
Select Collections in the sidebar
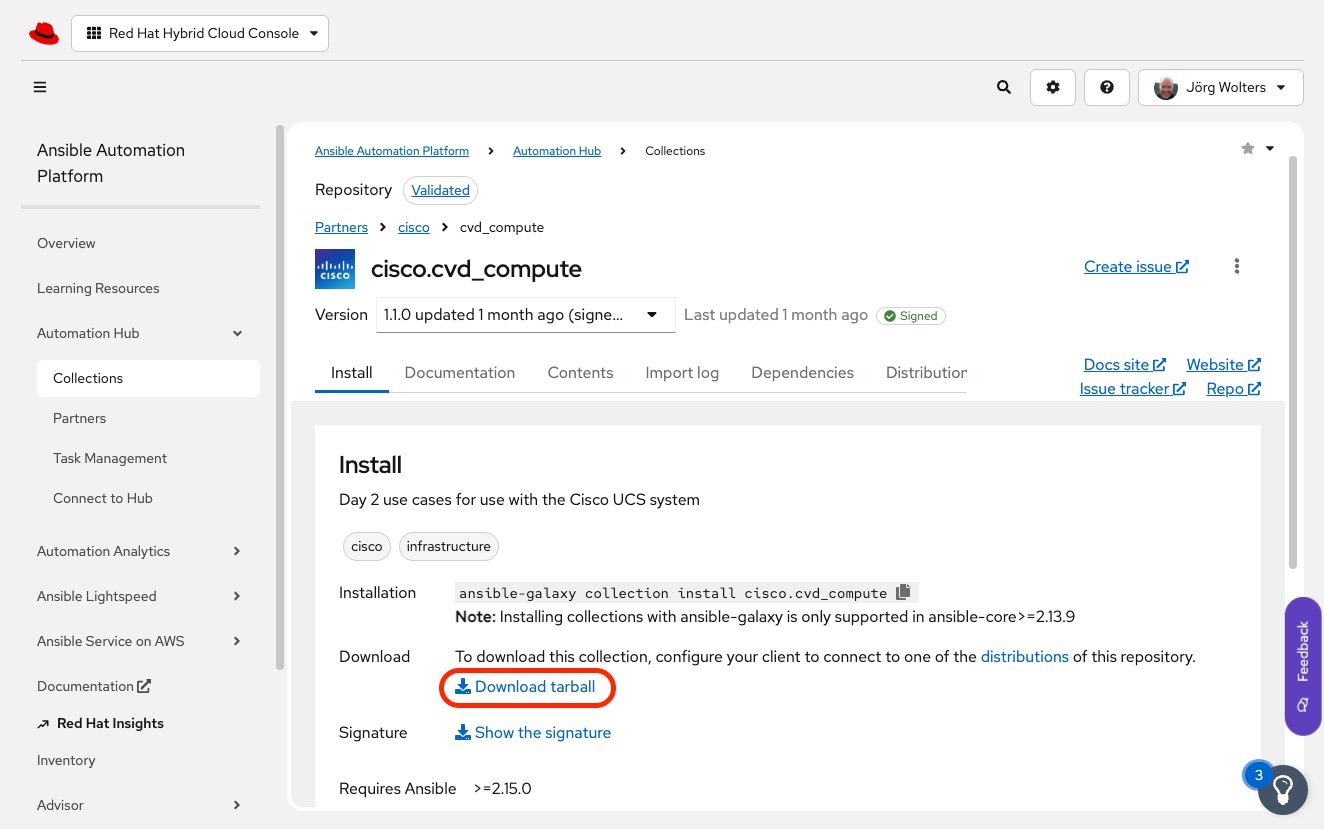pyautogui.click(x=148, y=378)
